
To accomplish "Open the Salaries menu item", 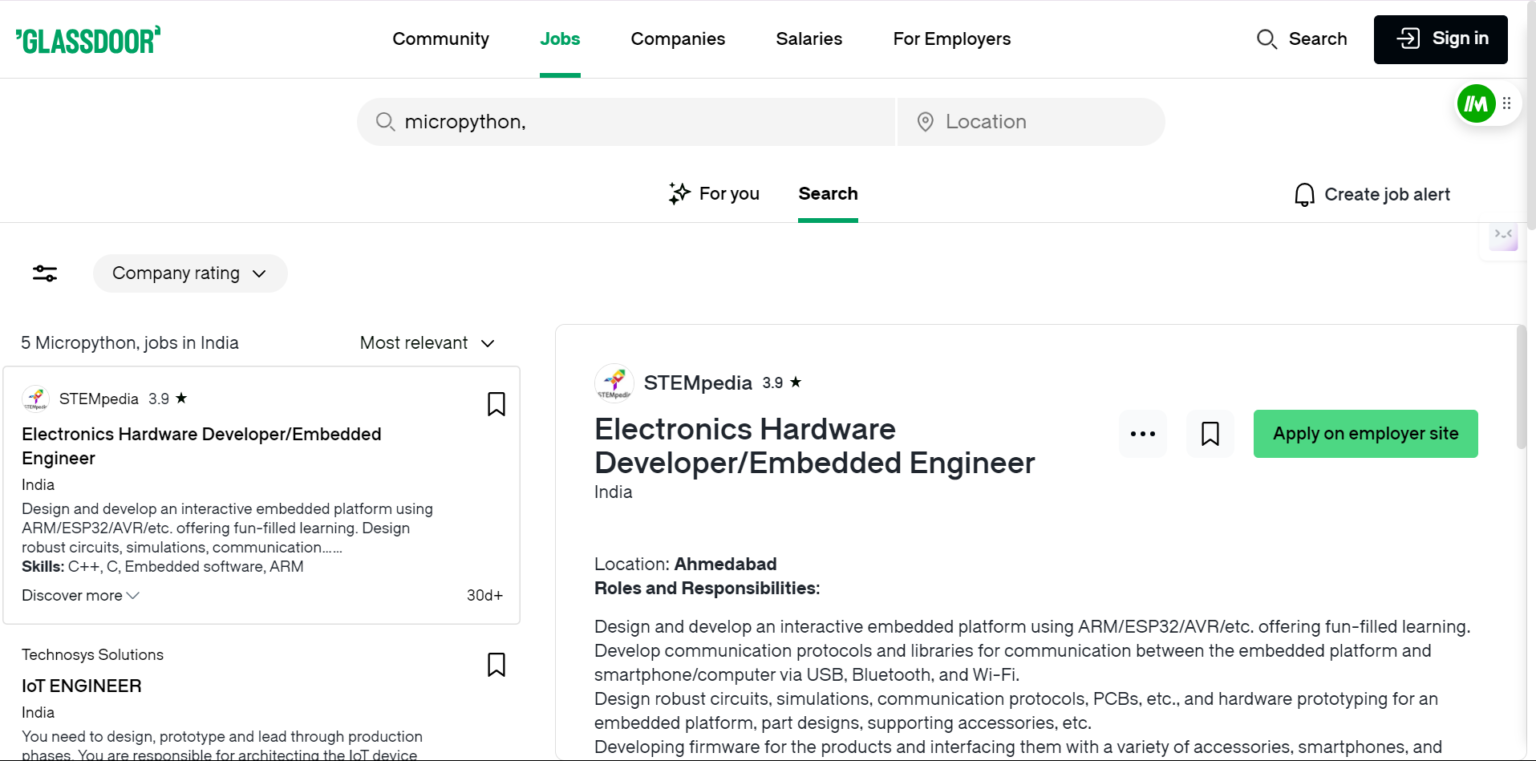I will 809,39.
